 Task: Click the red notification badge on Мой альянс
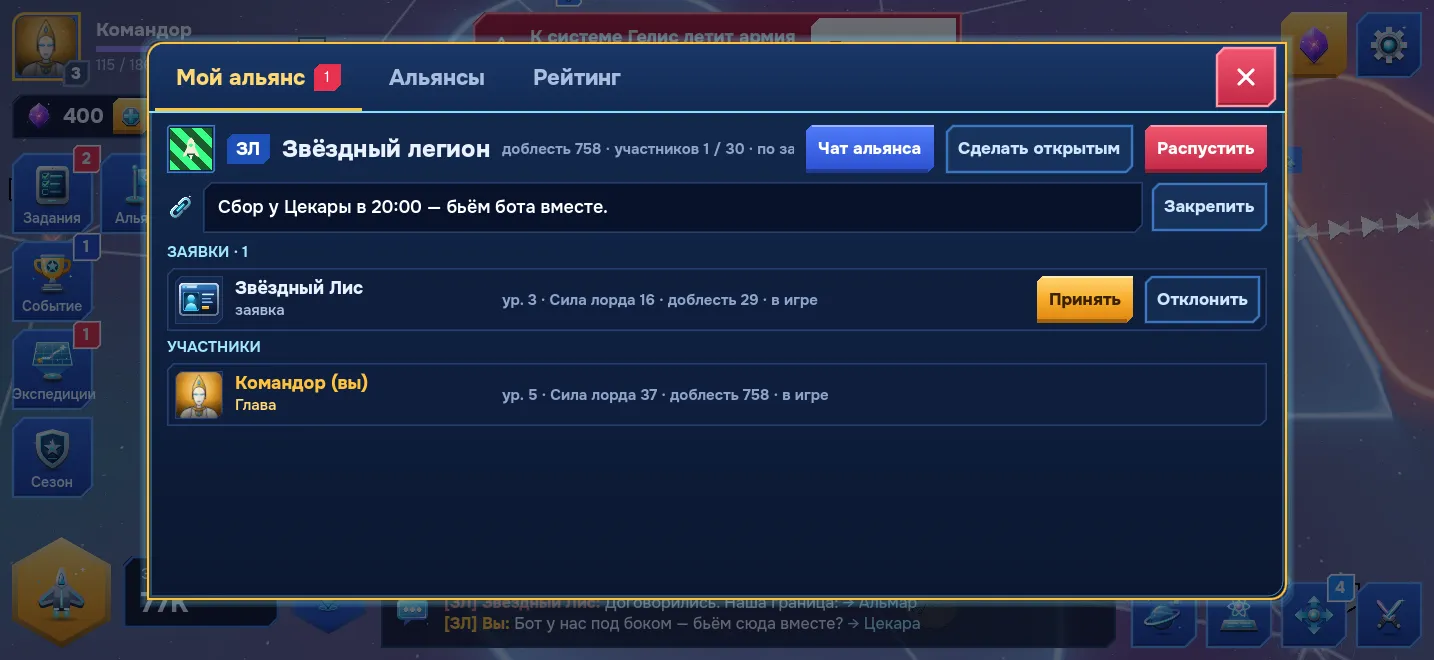pos(327,77)
